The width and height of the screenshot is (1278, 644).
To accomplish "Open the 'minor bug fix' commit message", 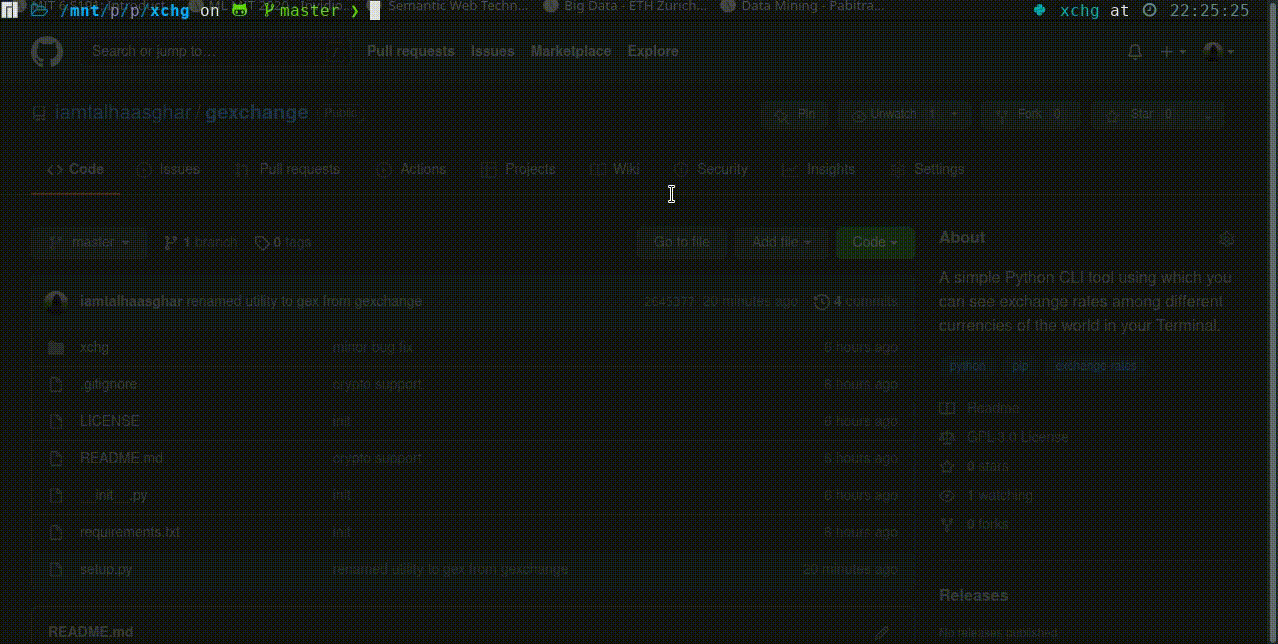I will click(373, 348).
